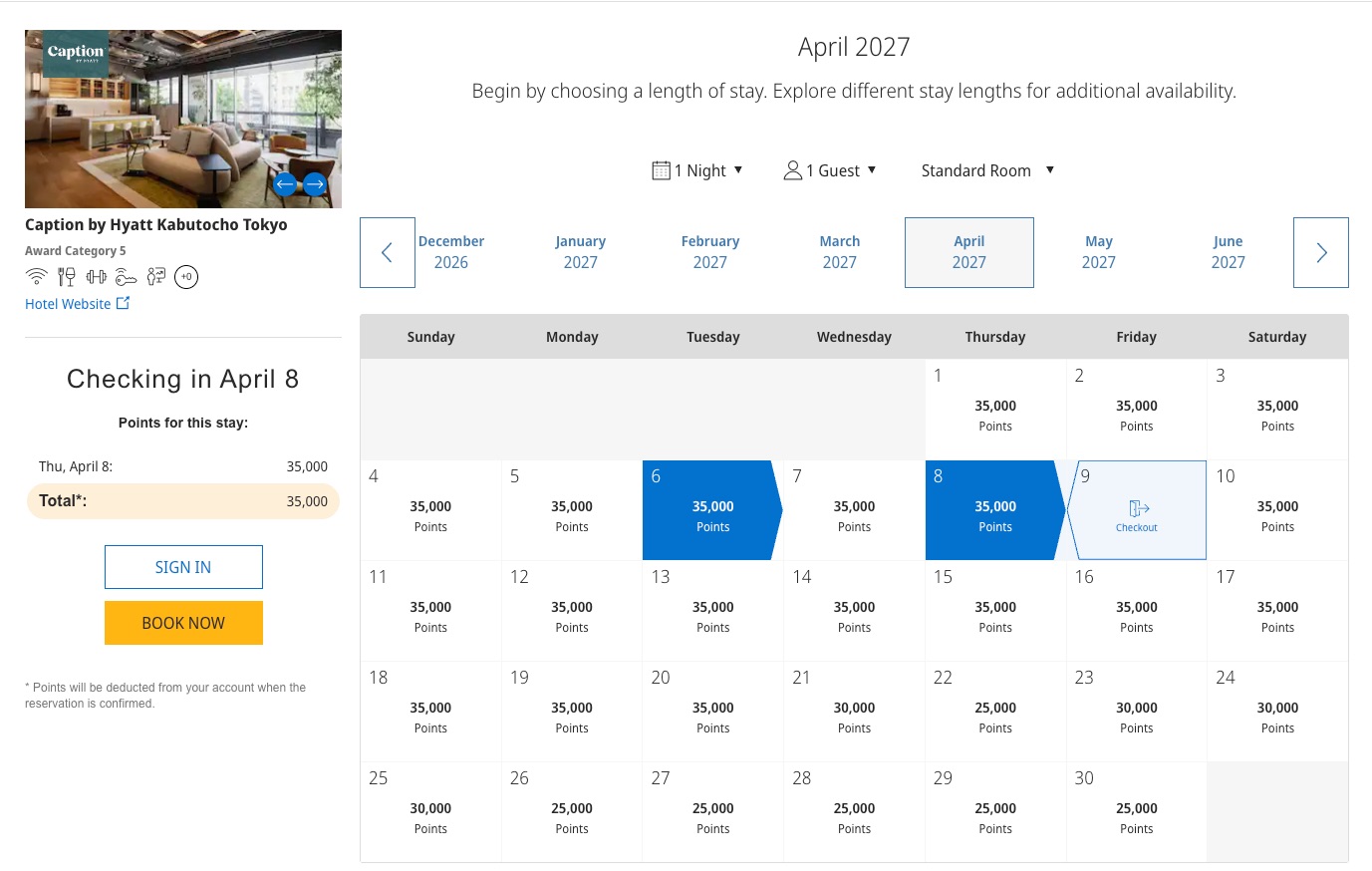Image resolution: width=1372 pixels, height=871 pixels.
Task: Click the fitness center dumbbell icon
Action: click(x=97, y=277)
